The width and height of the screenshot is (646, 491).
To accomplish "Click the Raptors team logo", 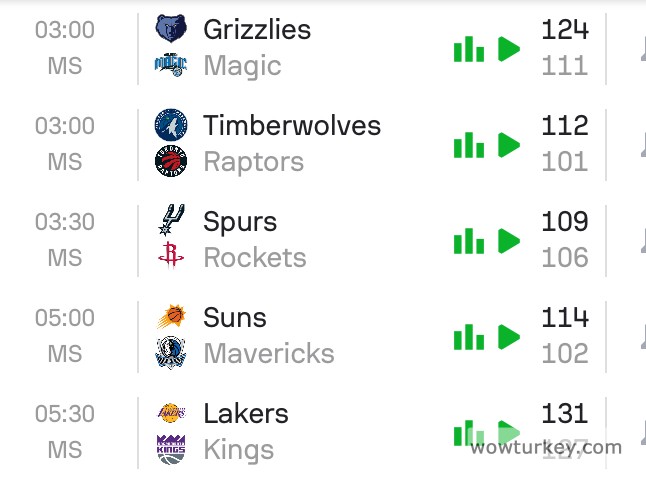I will tap(171, 162).
